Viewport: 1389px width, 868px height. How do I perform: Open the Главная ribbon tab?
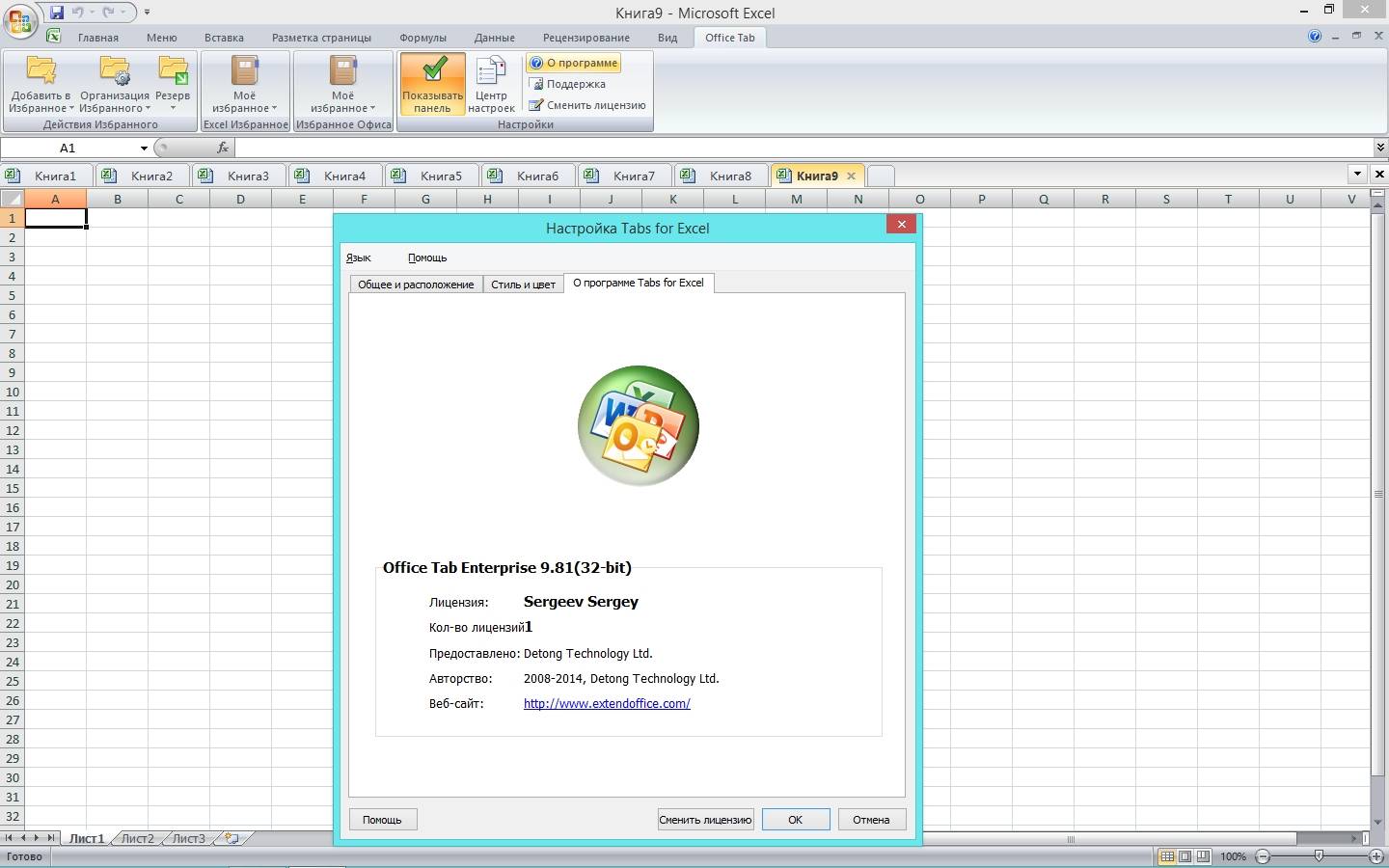(98, 38)
